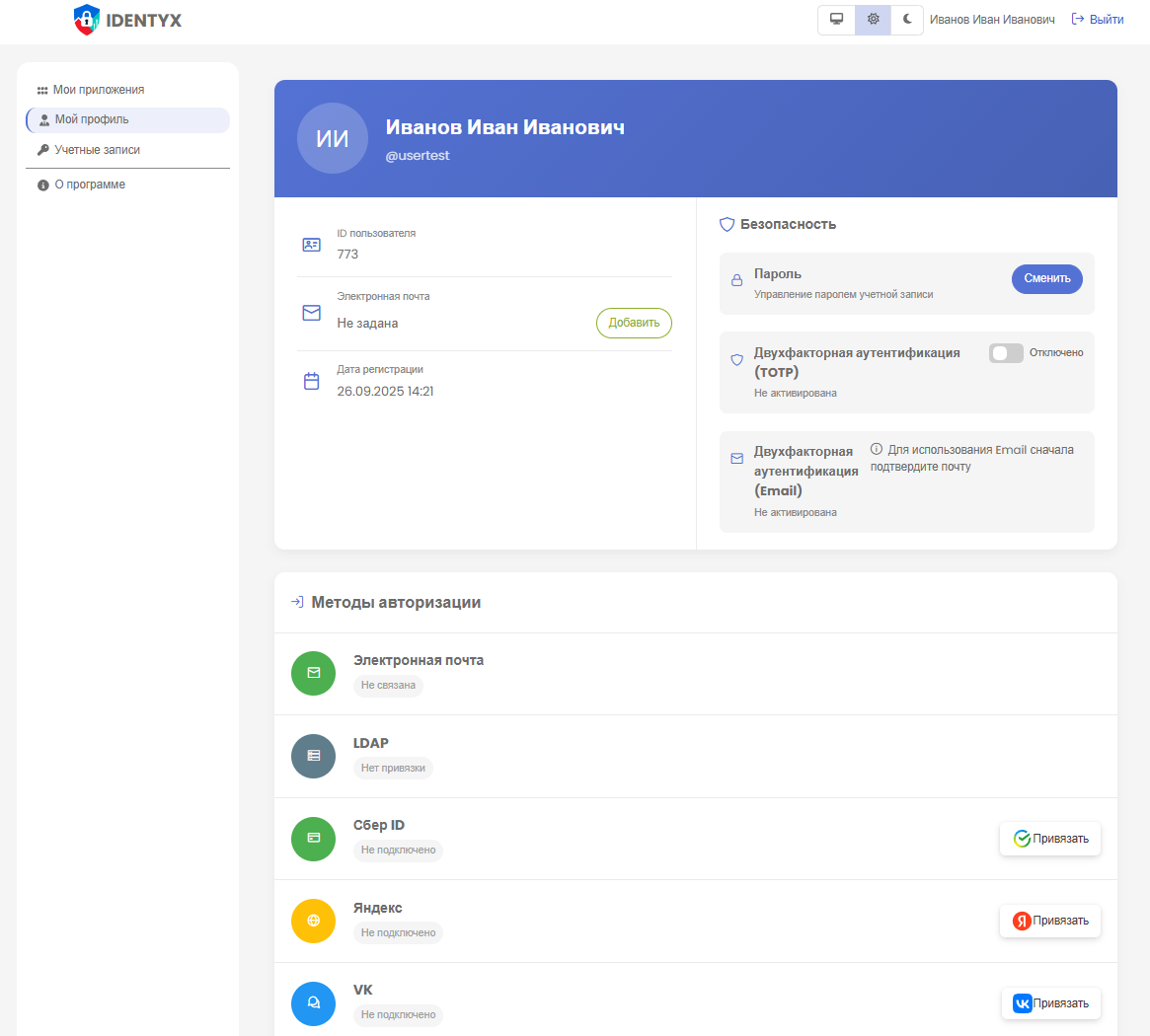Open the IDENTYX shield logo
Image resolution: width=1150 pixels, height=1036 pixels.
tap(84, 19)
